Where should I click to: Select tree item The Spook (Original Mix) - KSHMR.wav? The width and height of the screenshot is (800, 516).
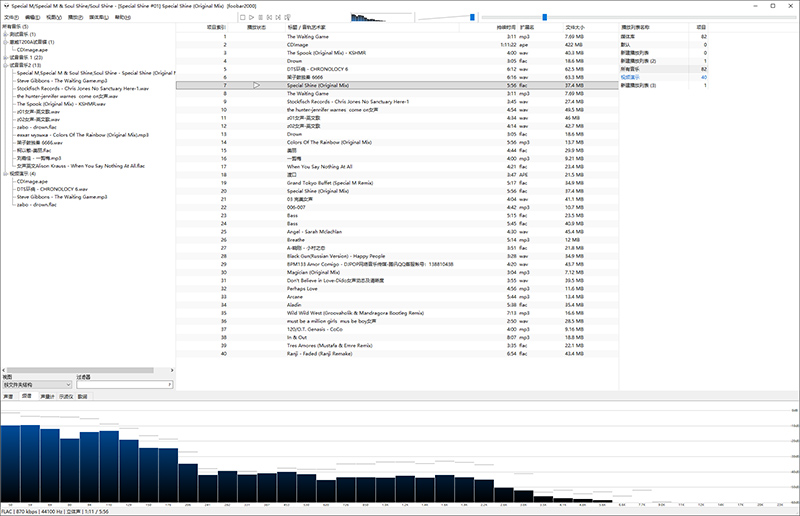[x=61, y=104]
